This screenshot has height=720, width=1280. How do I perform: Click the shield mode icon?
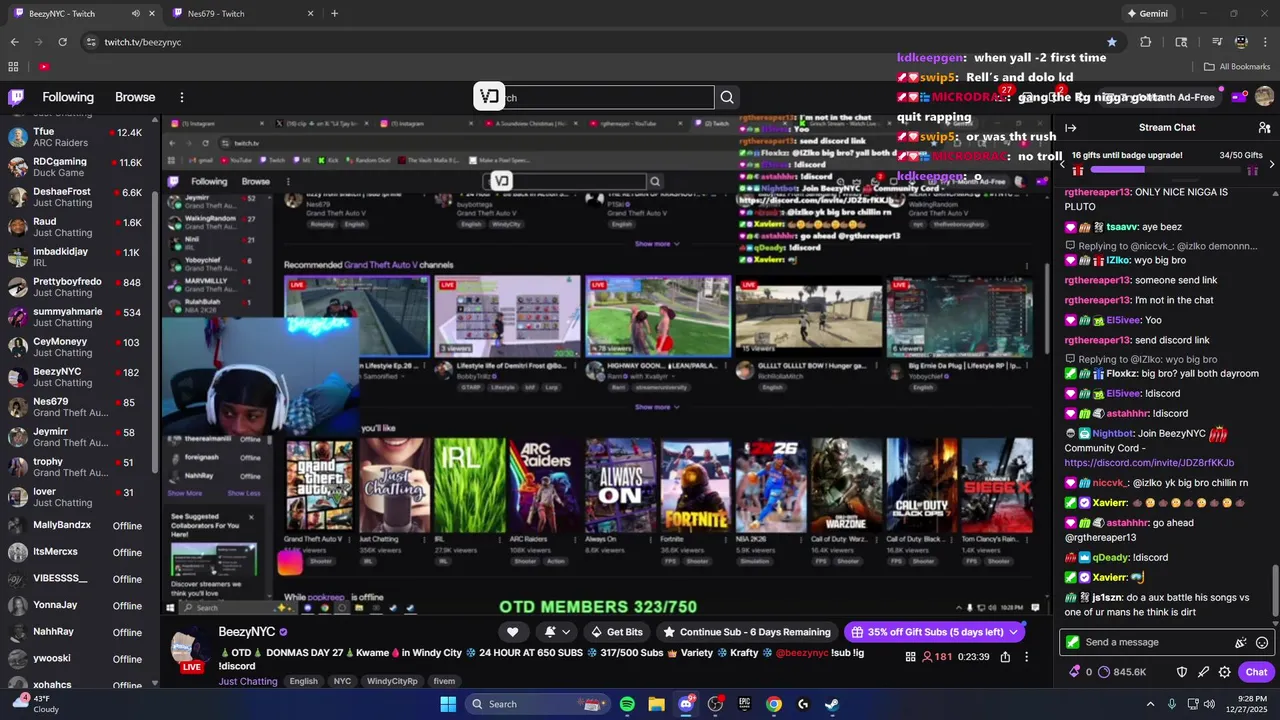pyautogui.click(x=1181, y=672)
